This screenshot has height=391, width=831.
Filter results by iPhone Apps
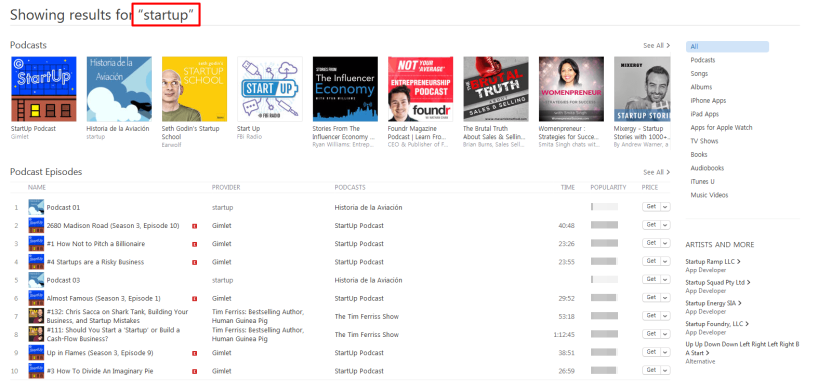[708, 101]
